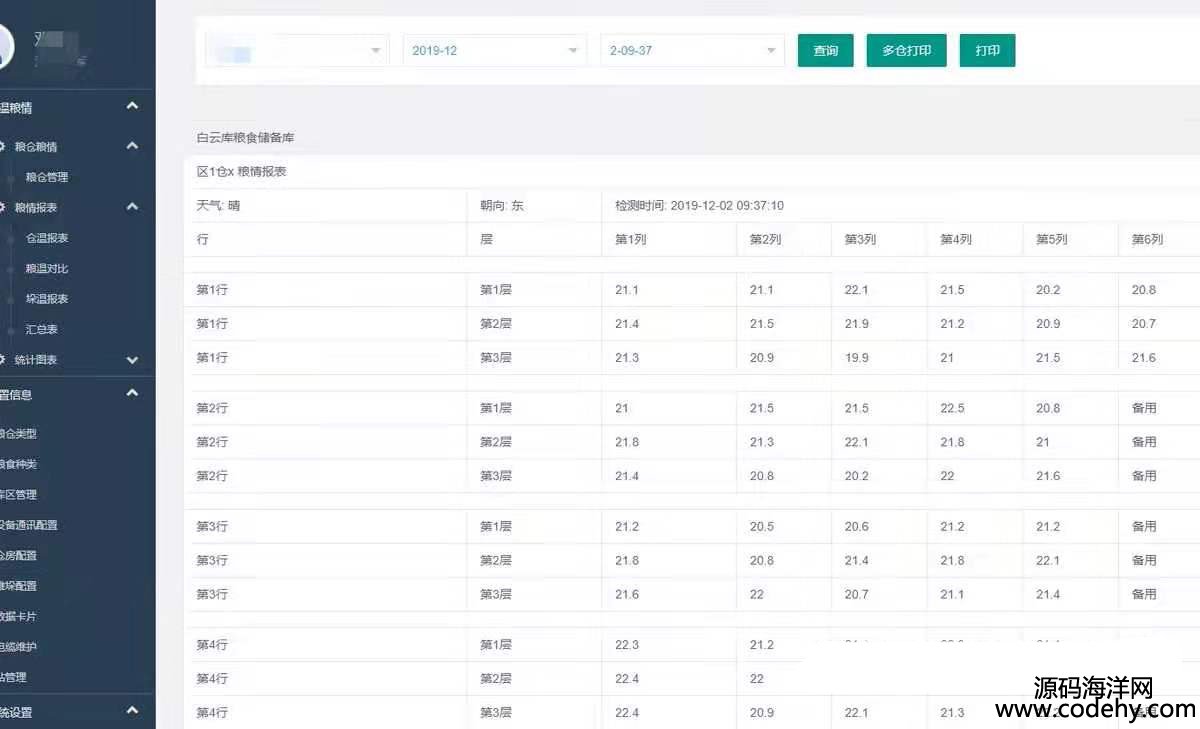
Task: Click the 区1仓x 粮情报表 heading
Action: click(x=241, y=172)
